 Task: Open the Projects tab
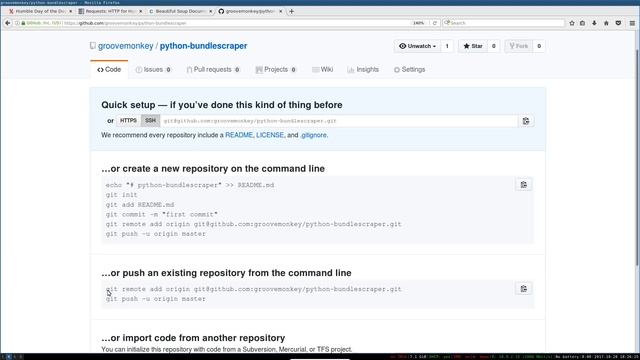276,70
